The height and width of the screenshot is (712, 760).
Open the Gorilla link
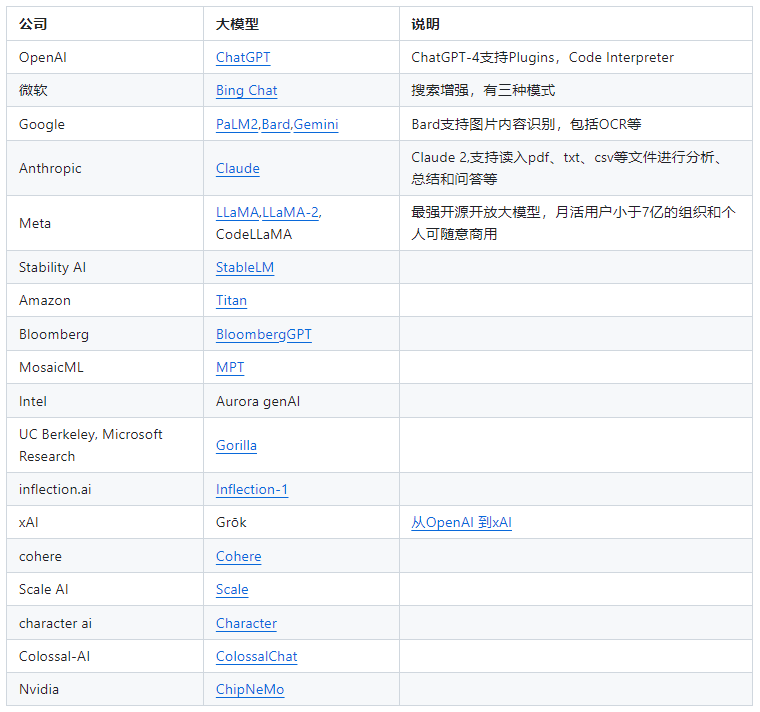tap(236, 445)
